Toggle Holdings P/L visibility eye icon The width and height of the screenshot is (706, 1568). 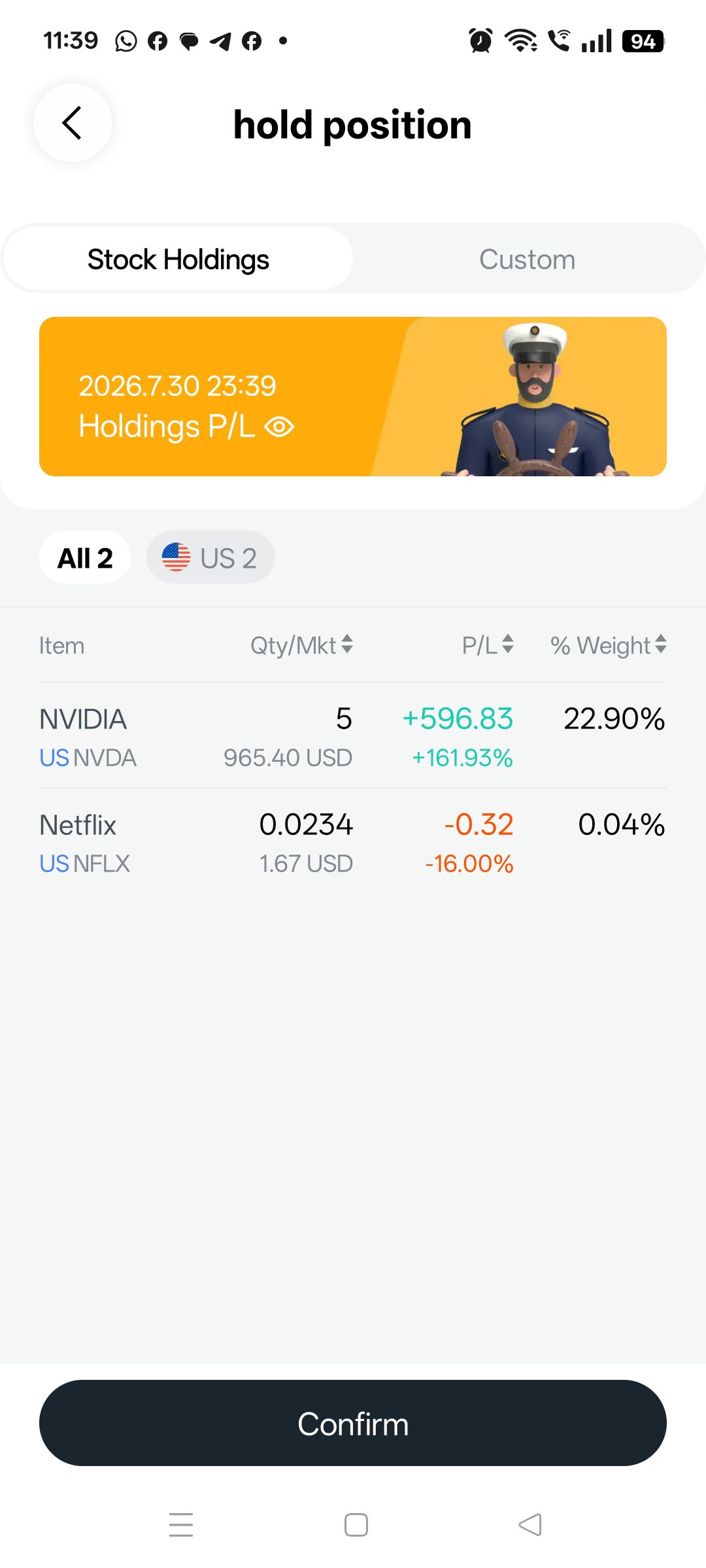(x=279, y=427)
